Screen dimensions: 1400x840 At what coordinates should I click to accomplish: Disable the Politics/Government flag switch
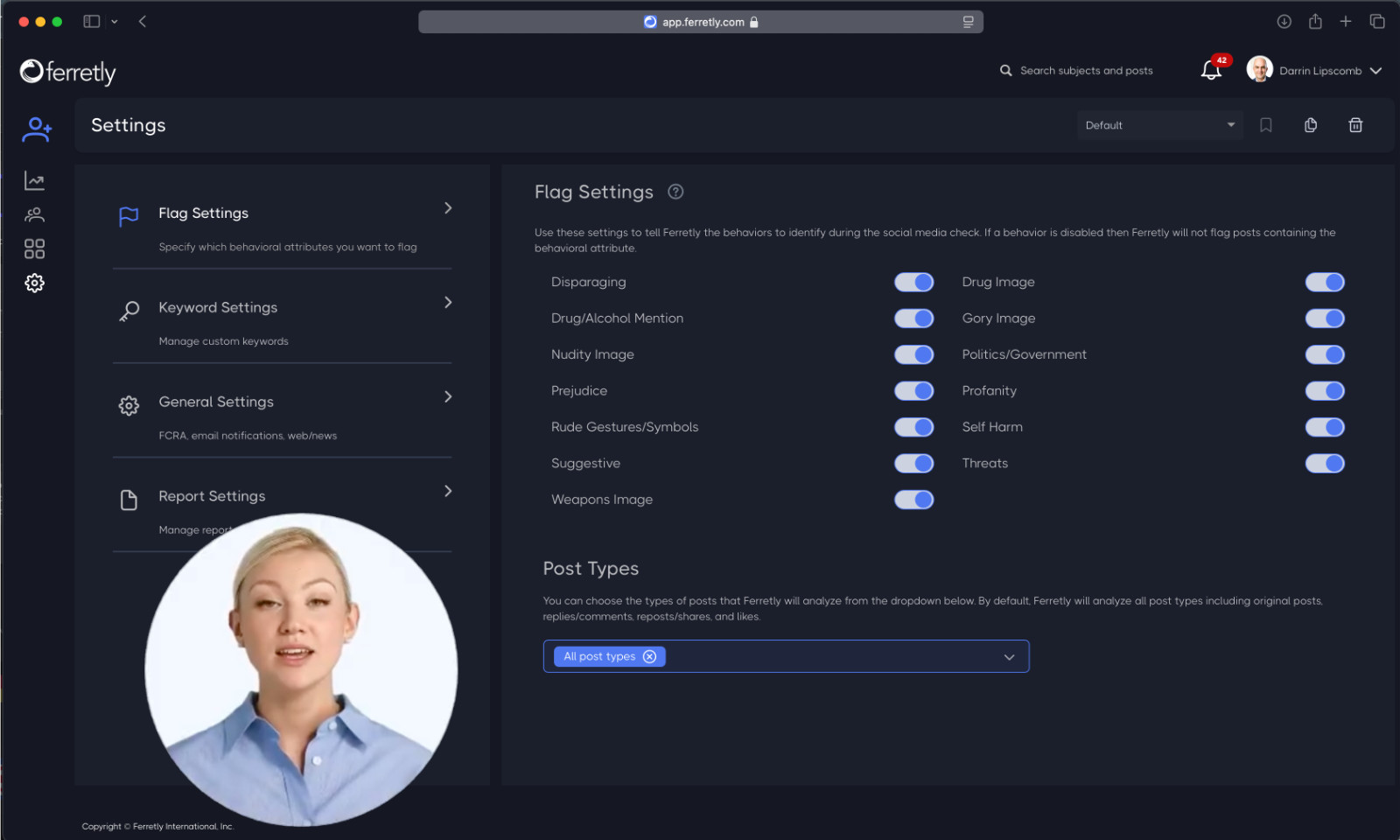tap(1325, 354)
